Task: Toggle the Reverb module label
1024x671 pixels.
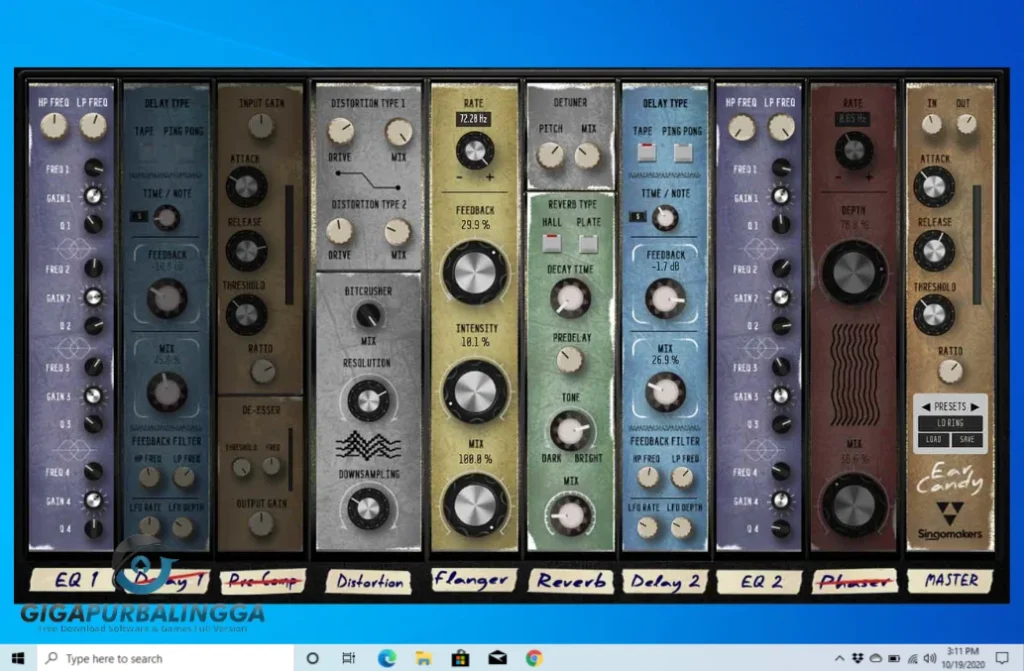Action: tap(570, 581)
